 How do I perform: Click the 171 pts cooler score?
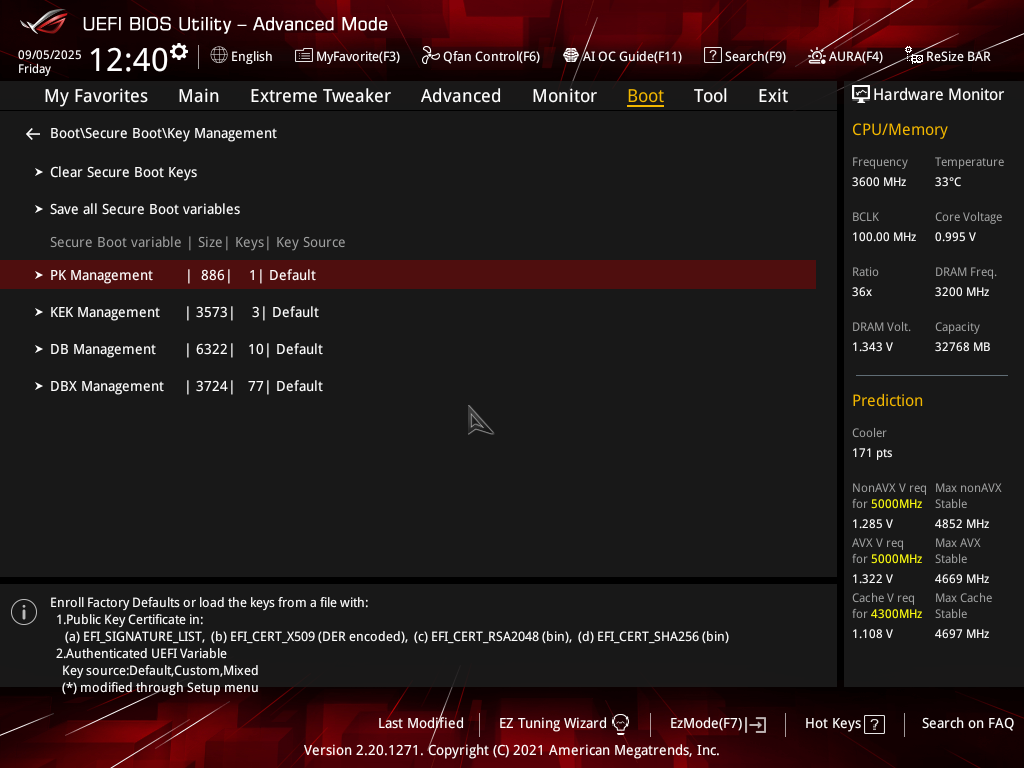click(x=872, y=453)
